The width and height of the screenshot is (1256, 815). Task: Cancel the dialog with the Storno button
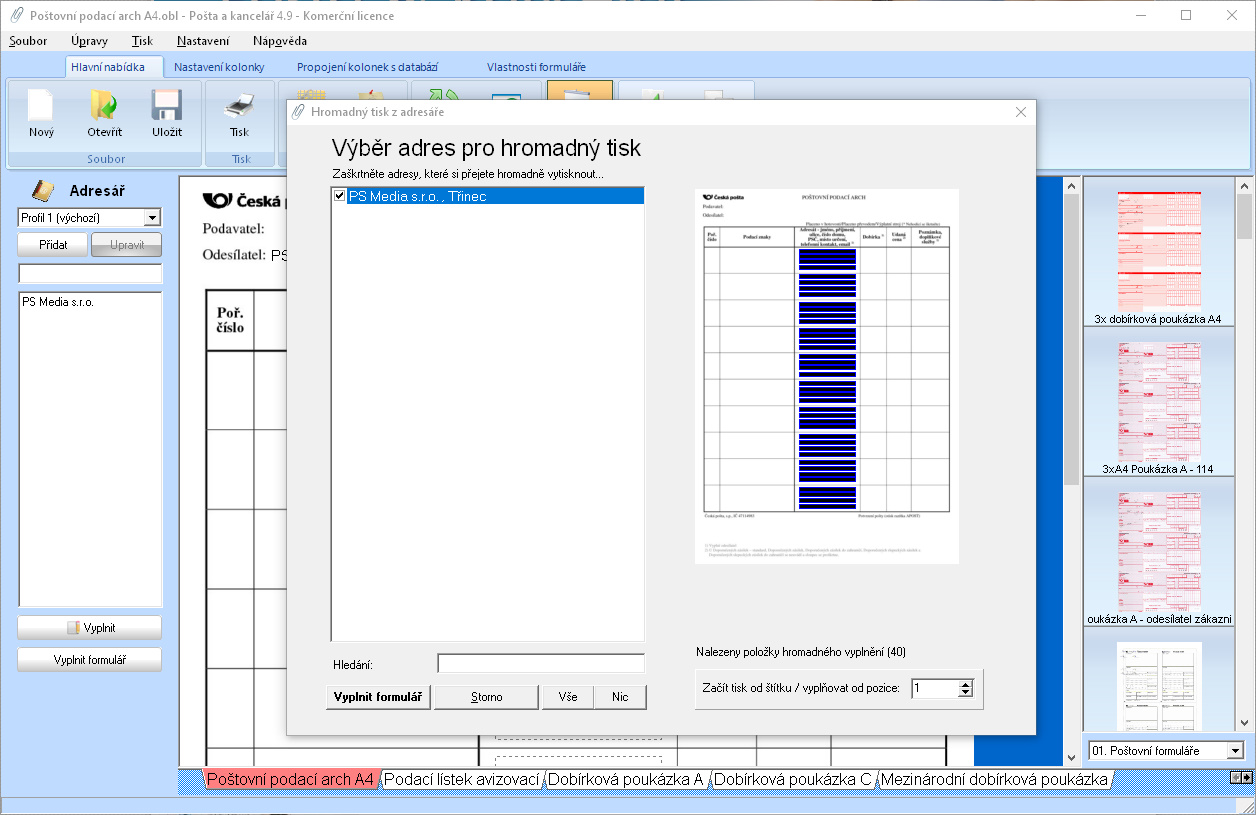(486, 697)
